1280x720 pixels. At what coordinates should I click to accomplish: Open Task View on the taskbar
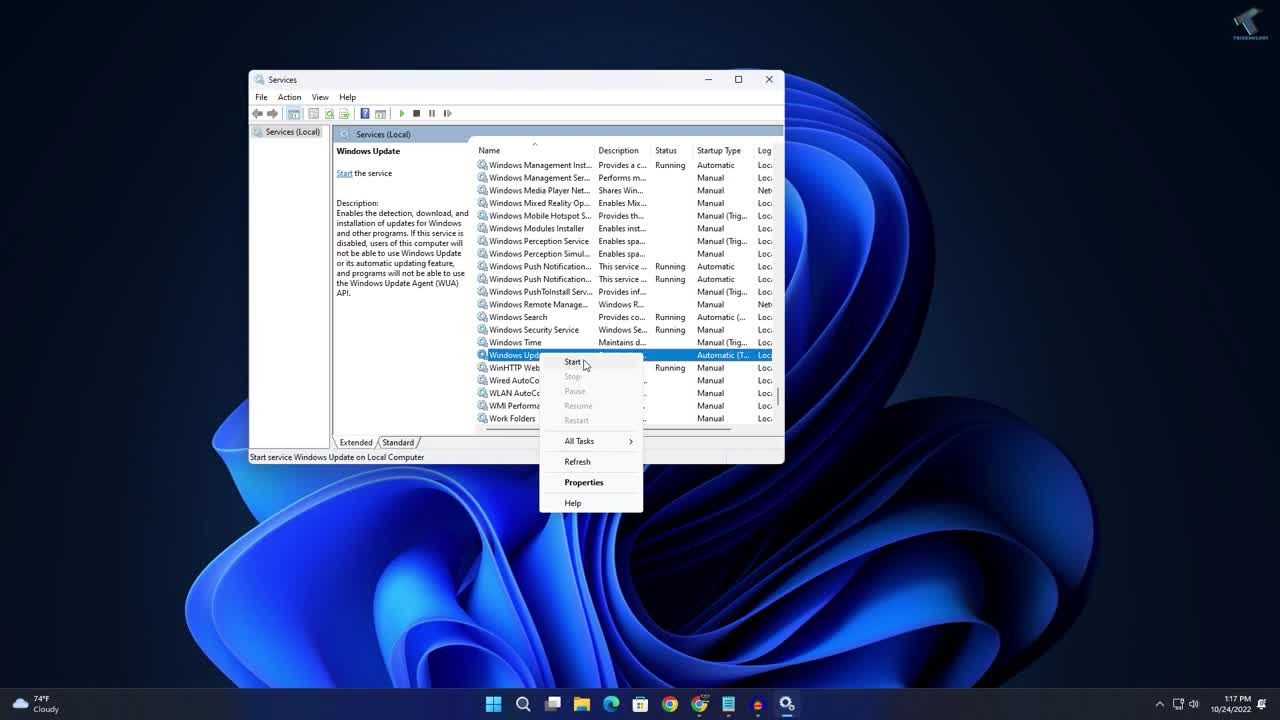pos(552,704)
